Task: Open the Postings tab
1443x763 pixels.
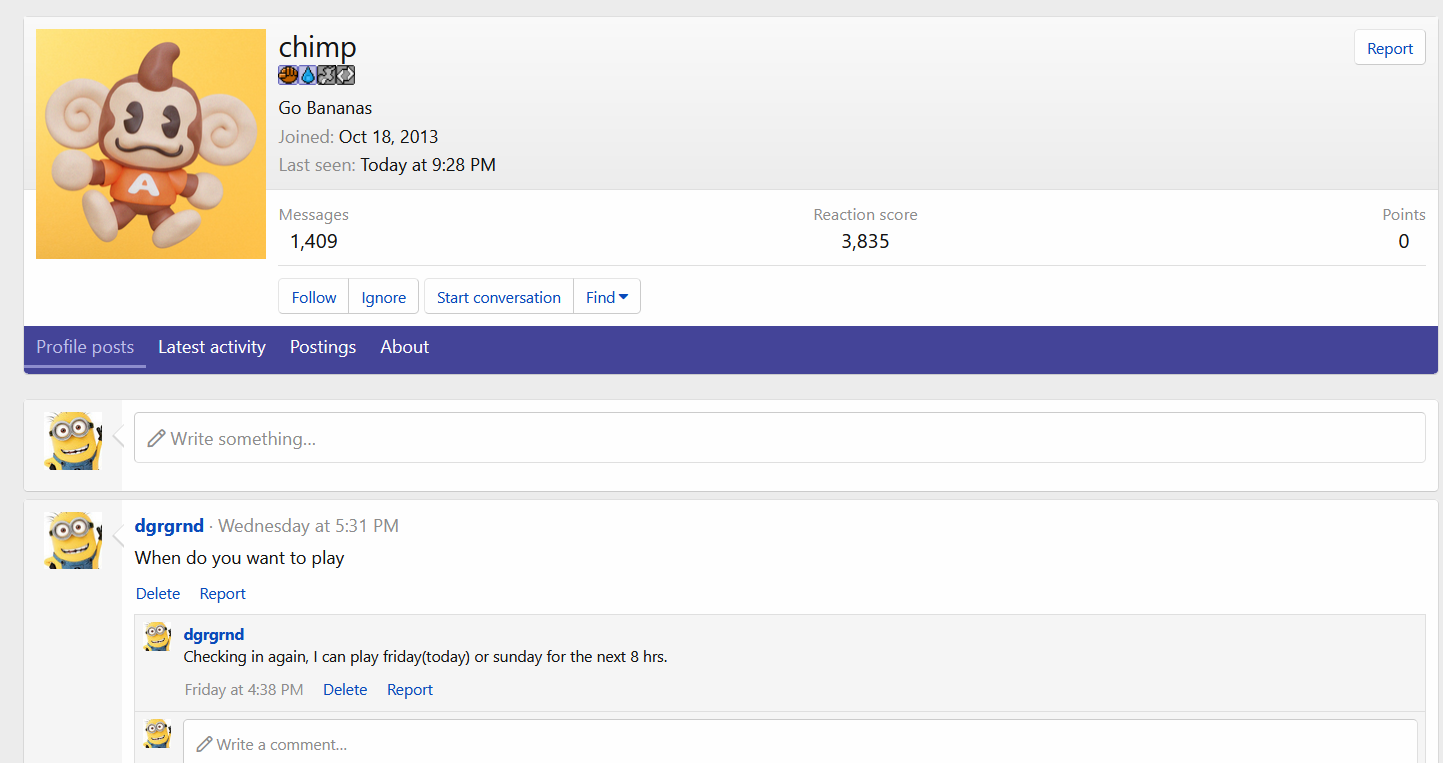Action: (323, 347)
